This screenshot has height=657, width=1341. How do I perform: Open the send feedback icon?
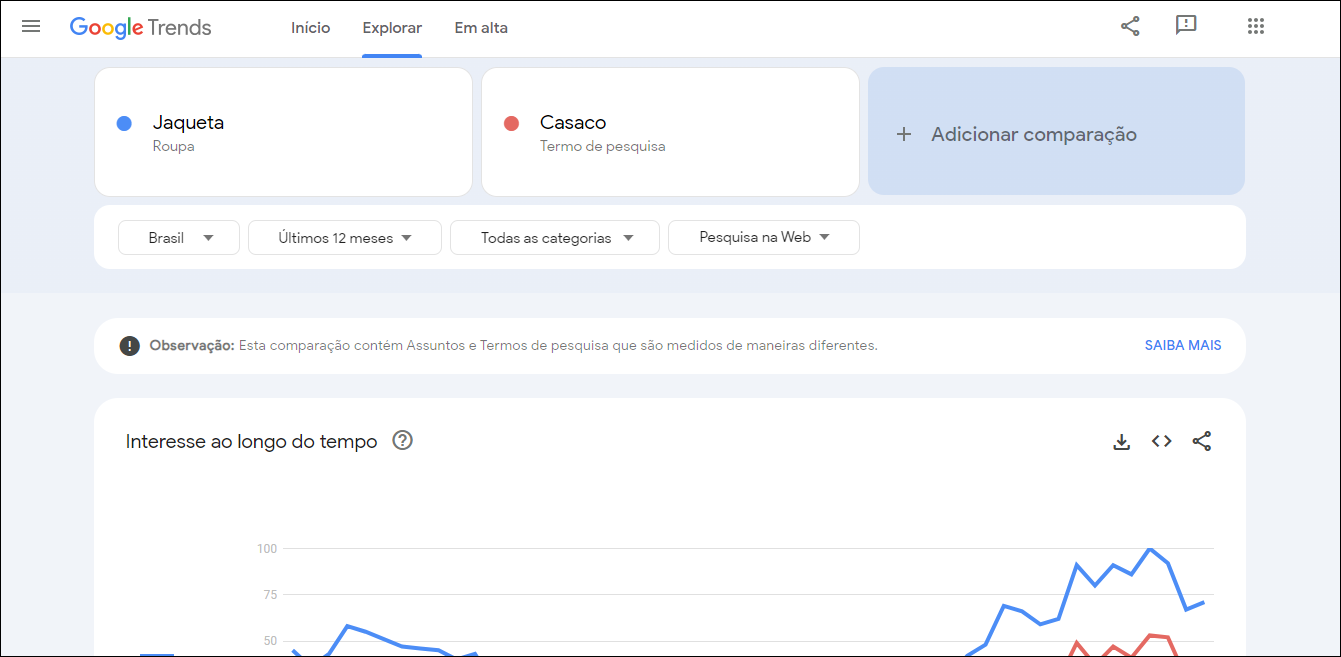pyautogui.click(x=1186, y=27)
